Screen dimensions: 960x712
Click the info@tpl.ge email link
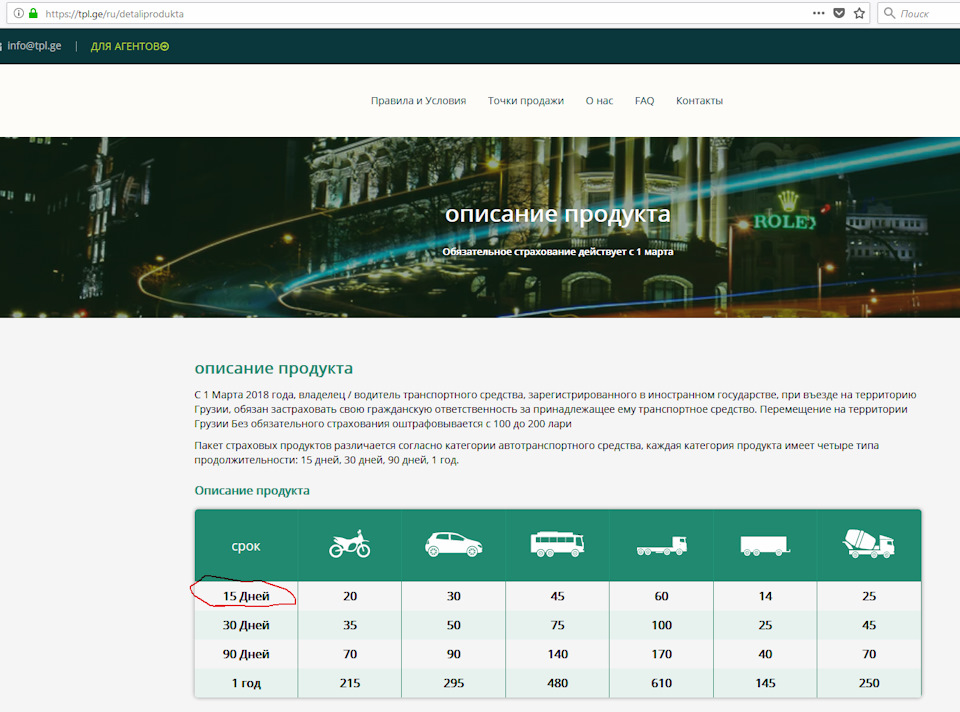34,46
